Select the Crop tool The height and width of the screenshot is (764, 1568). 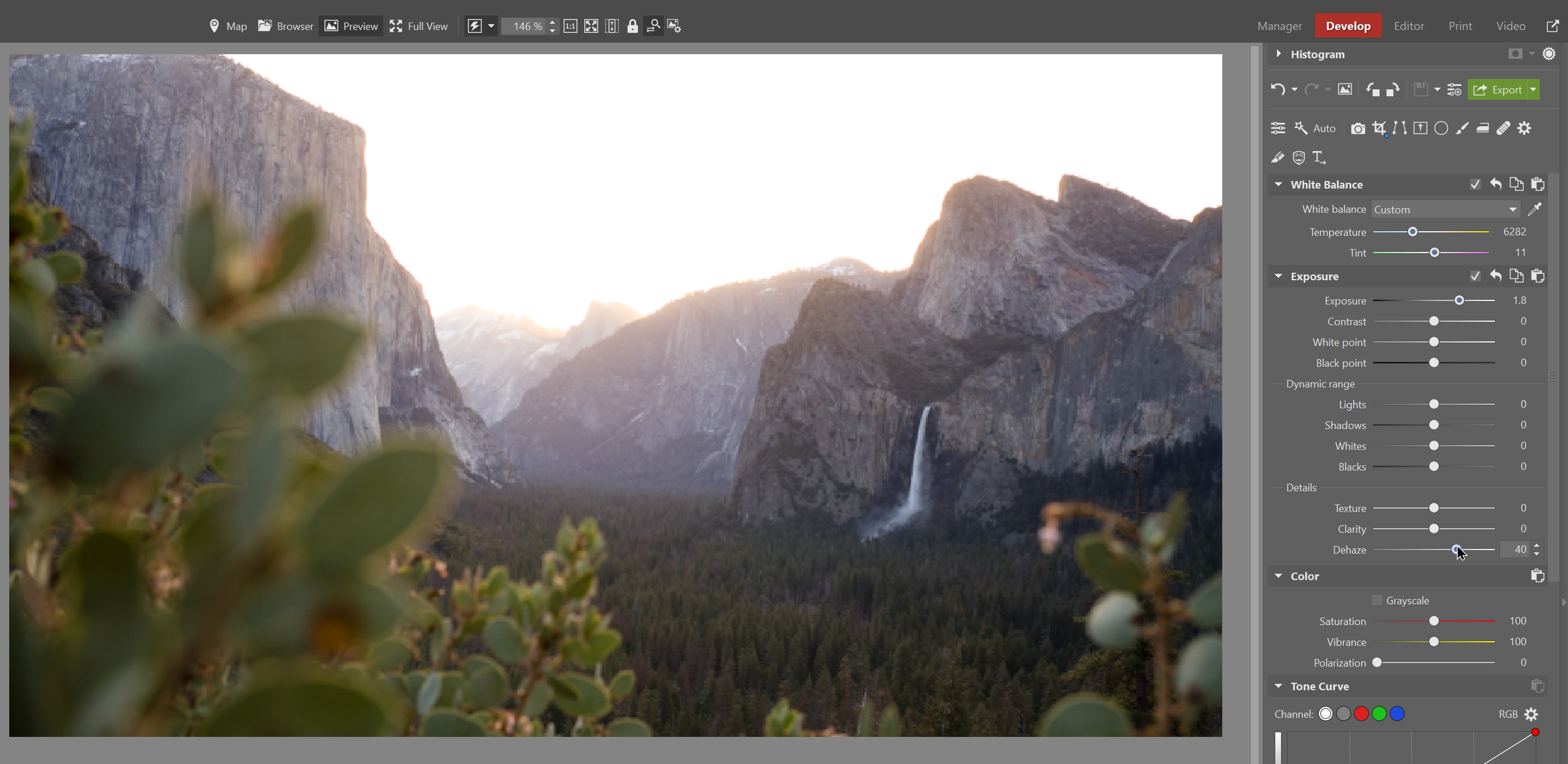[1380, 128]
